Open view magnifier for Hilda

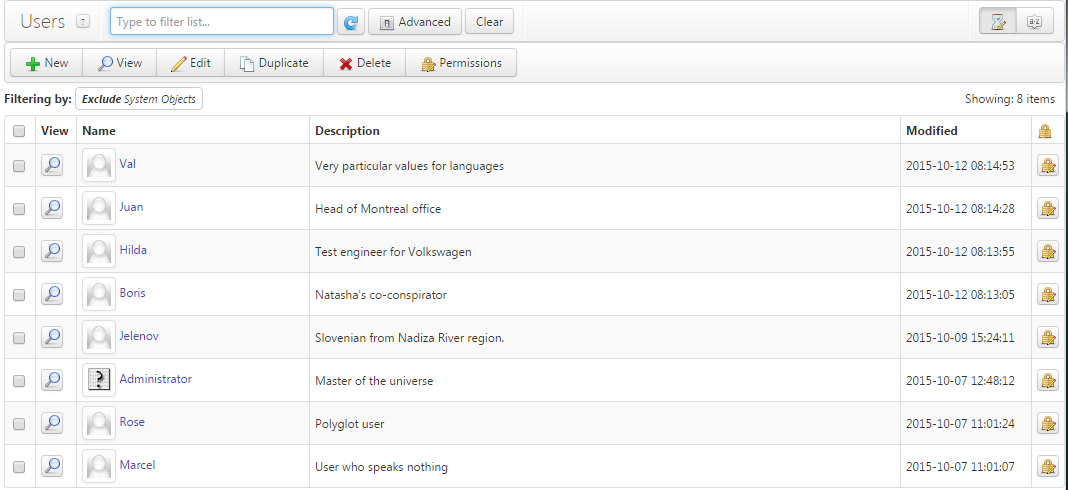[52, 251]
